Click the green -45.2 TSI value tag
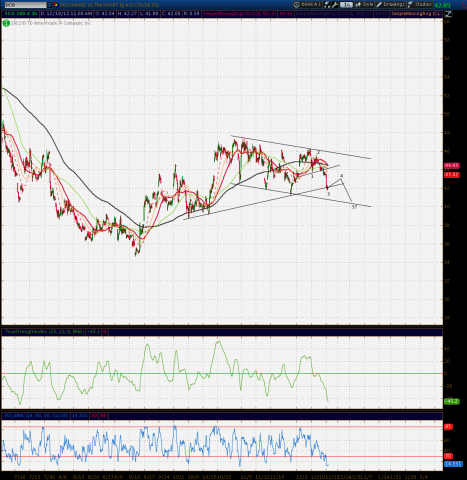Image resolution: width=467 pixels, height=480 pixels. [x=452, y=401]
